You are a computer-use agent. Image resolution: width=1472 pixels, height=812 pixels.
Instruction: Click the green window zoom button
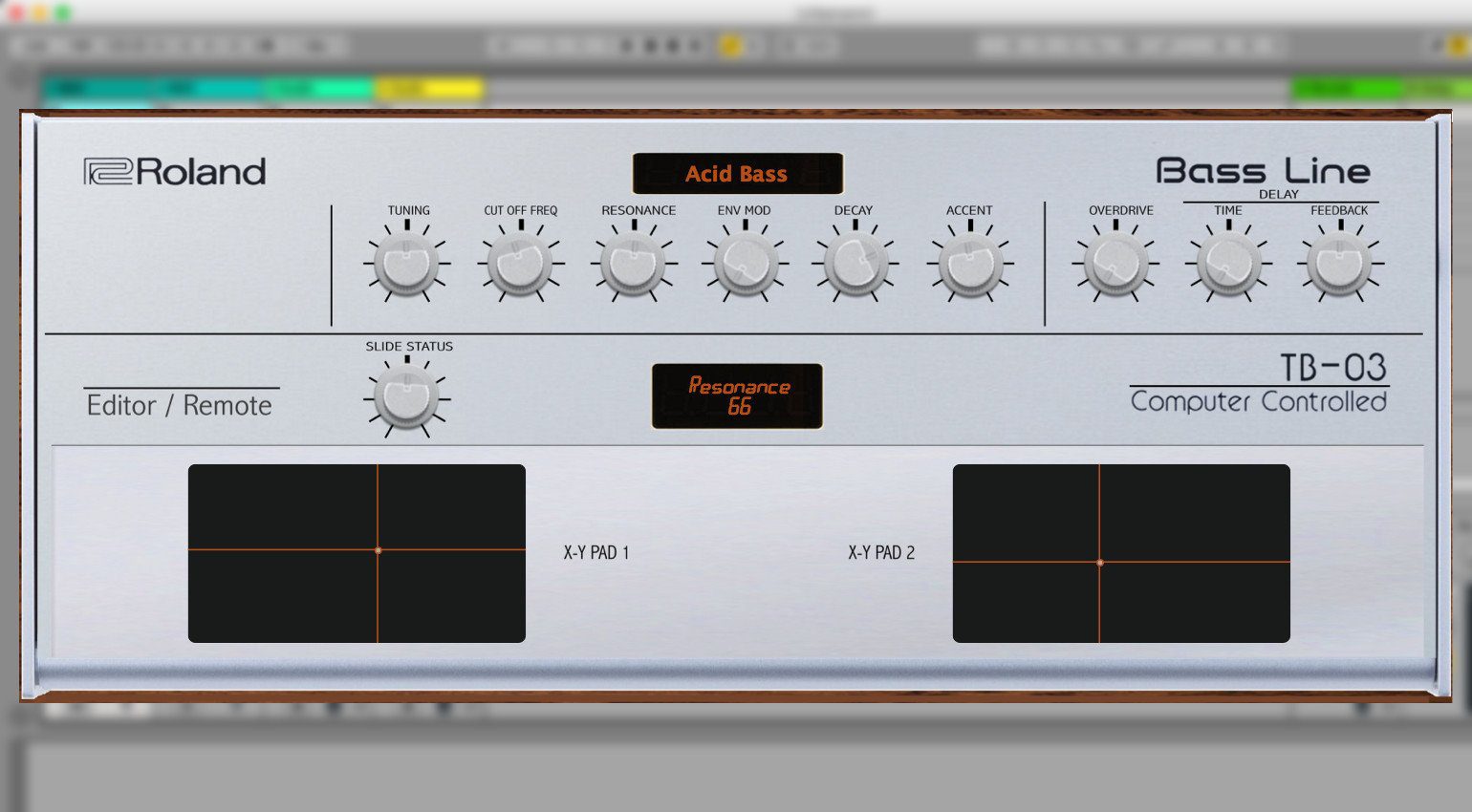click(x=62, y=12)
